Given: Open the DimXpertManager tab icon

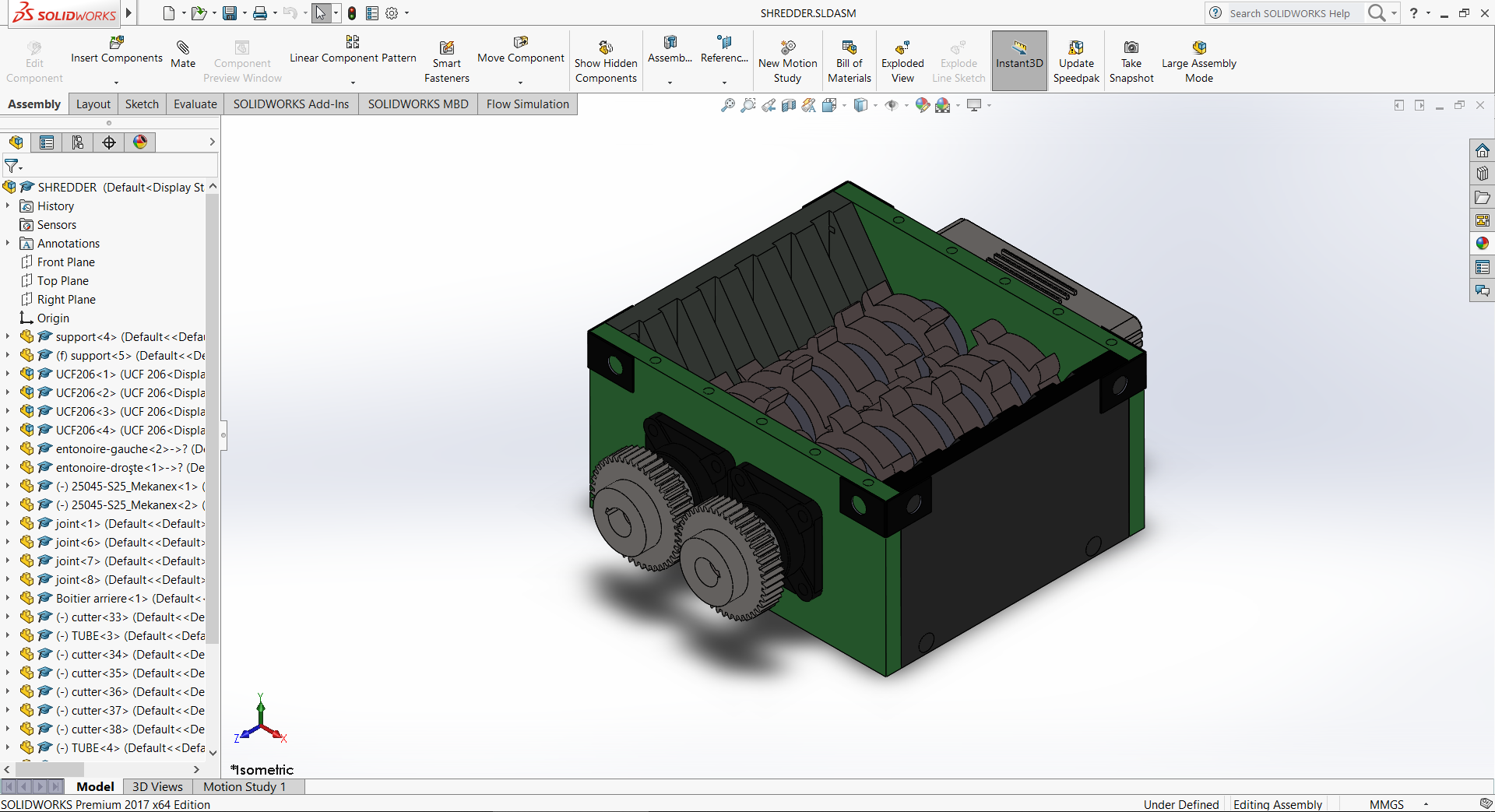Looking at the screenshot, I should (109, 142).
